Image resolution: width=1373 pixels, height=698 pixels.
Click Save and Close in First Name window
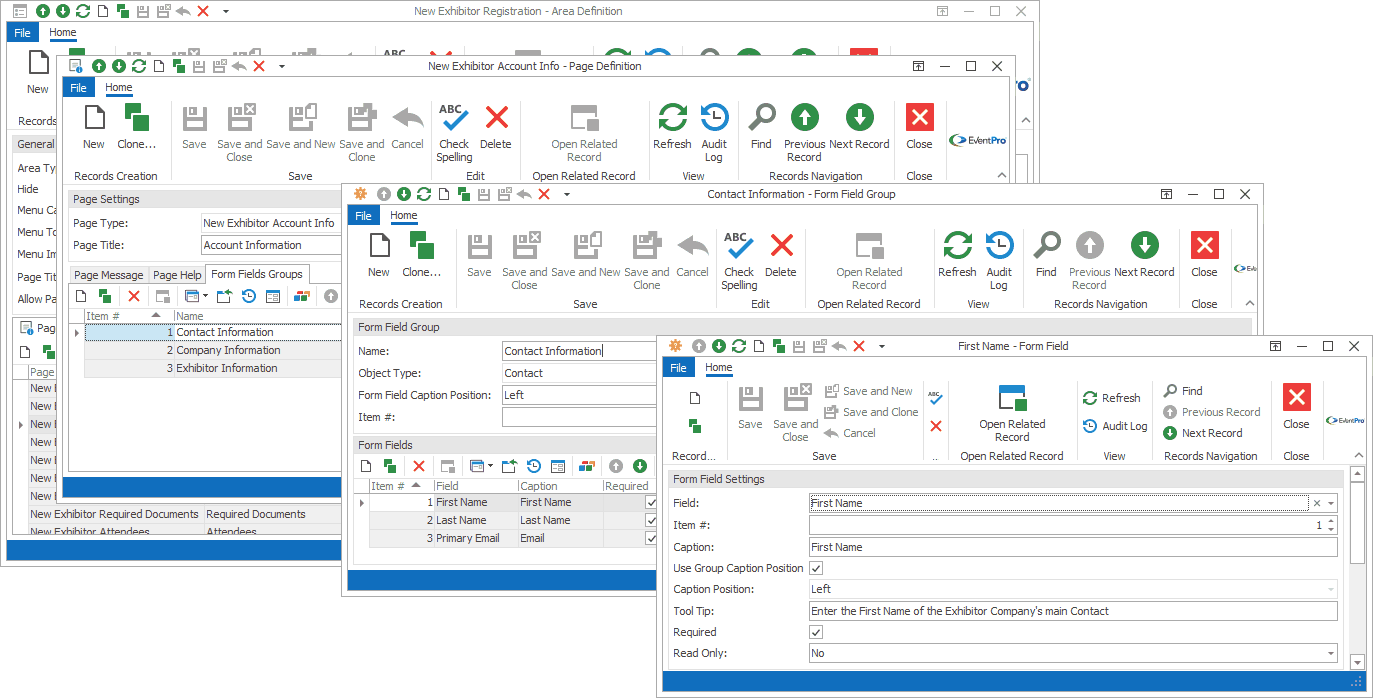click(795, 412)
